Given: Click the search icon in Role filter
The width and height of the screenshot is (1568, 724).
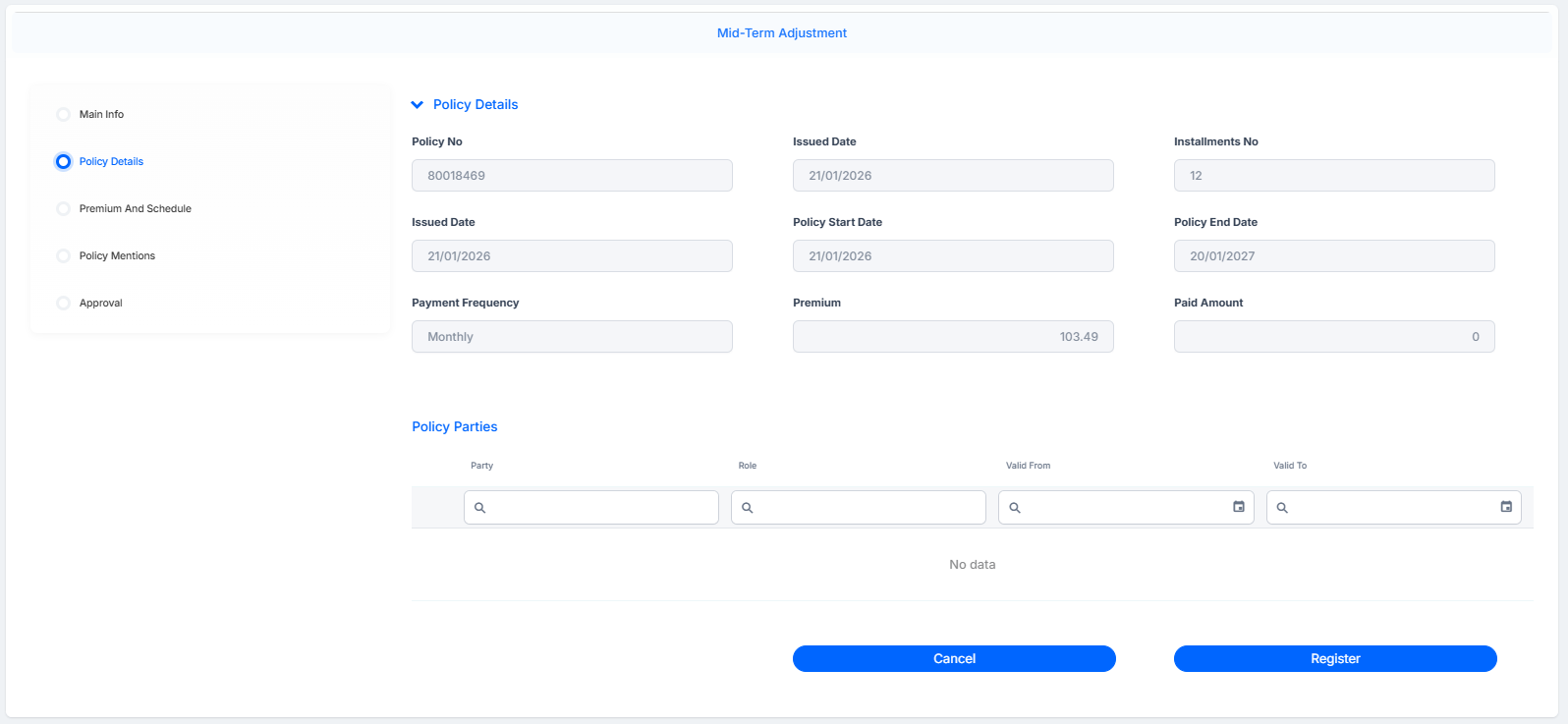Looking at the screenshot, I should coord(747,508).
